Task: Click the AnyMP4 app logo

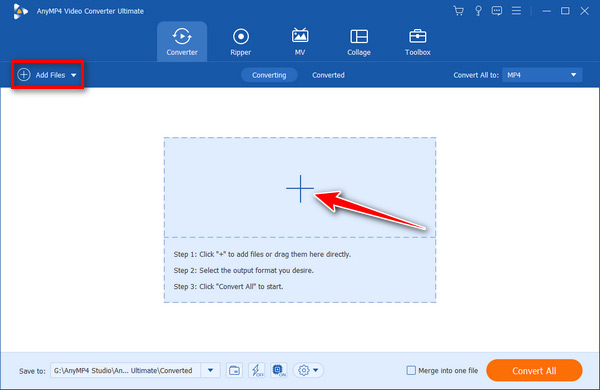Action: 20,11
